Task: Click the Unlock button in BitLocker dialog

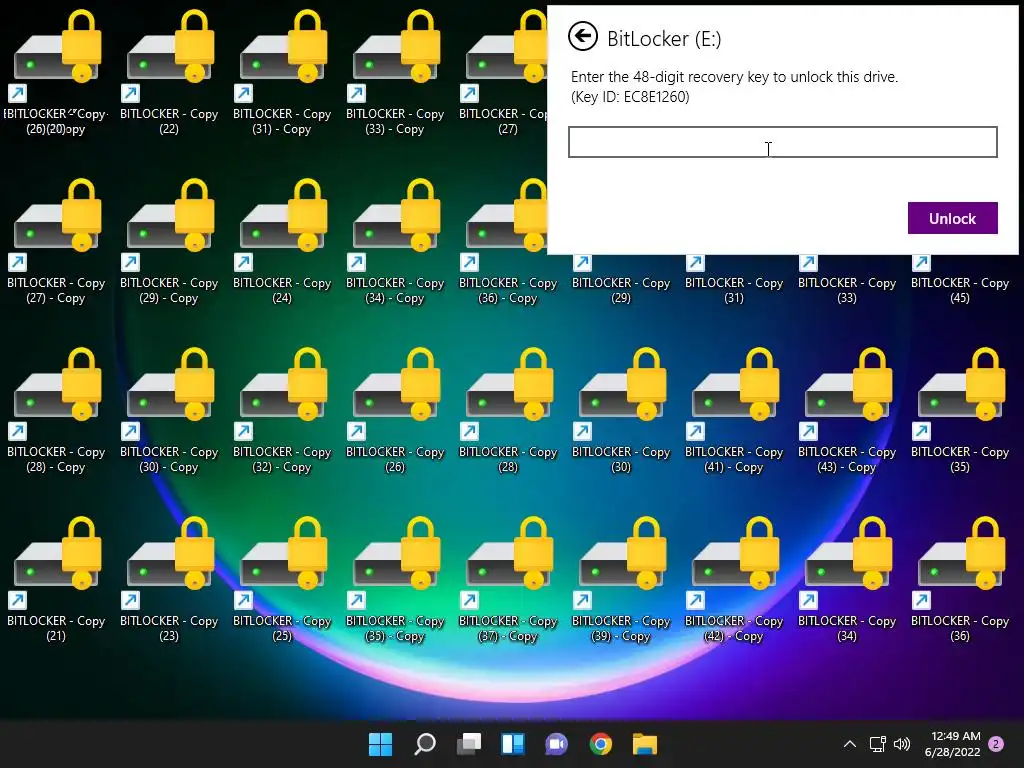Action: click(x=952, y=218)
